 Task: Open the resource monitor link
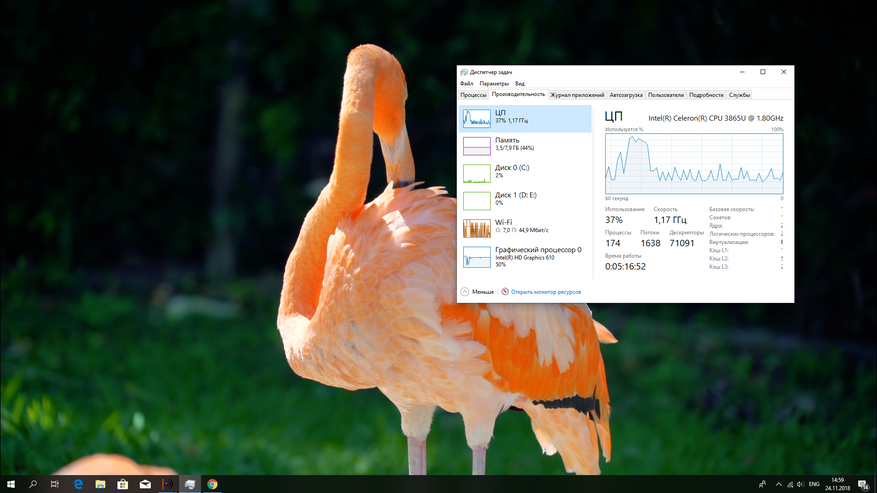[545, 292]
